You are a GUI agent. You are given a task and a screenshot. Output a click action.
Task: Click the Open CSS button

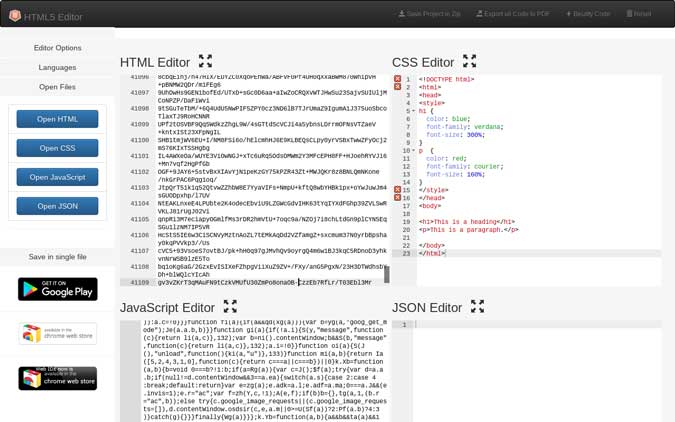tap(57, 148)
